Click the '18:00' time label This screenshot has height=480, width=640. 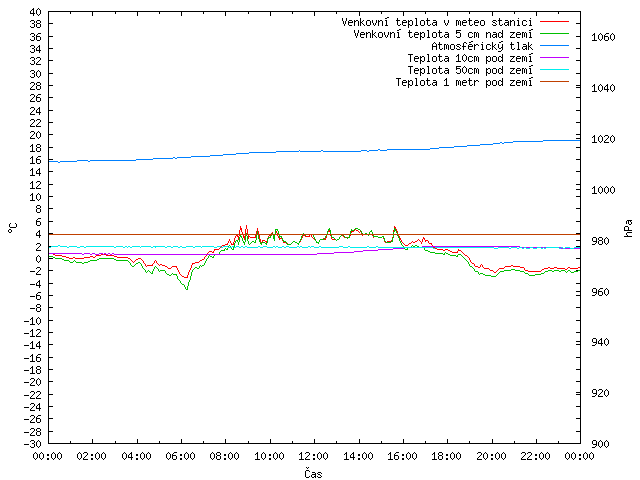[447, 456]
